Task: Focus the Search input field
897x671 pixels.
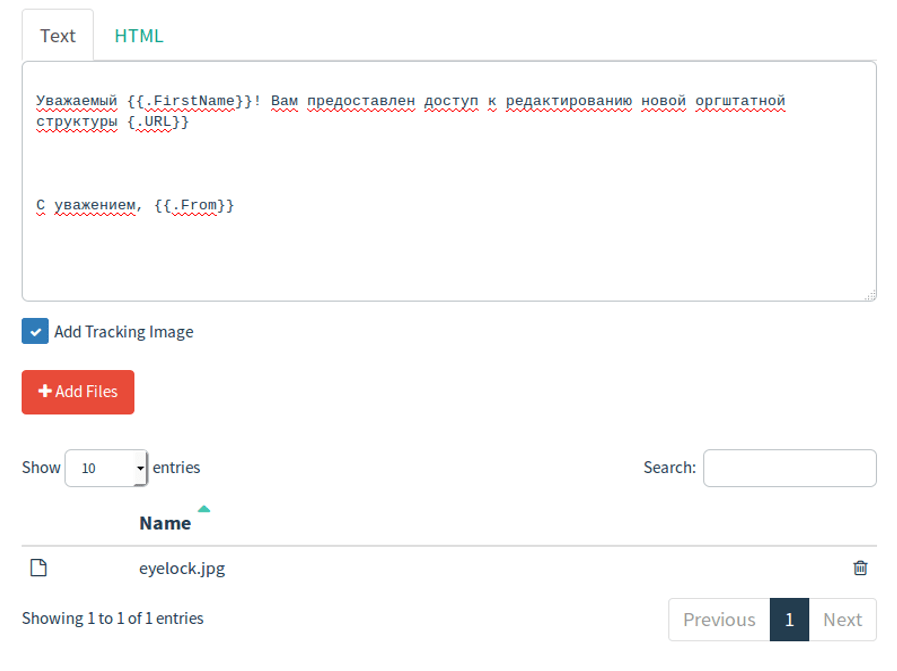Action: tap(789, 468)
